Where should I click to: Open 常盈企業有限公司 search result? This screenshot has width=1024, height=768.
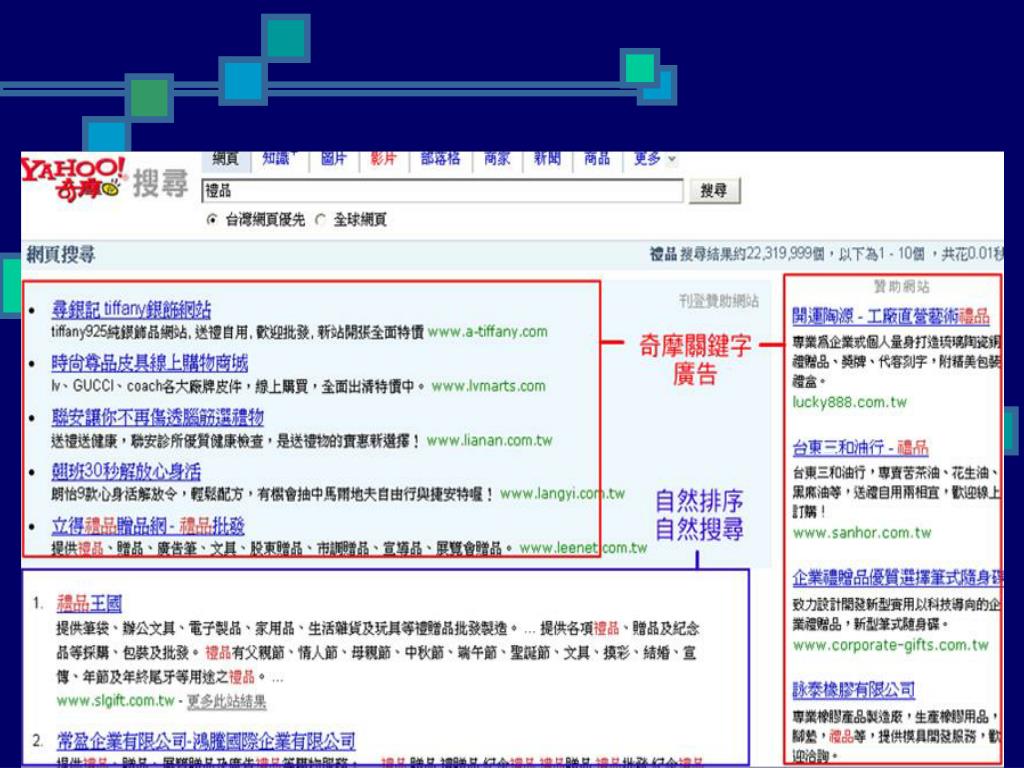[x=206, y=741]
